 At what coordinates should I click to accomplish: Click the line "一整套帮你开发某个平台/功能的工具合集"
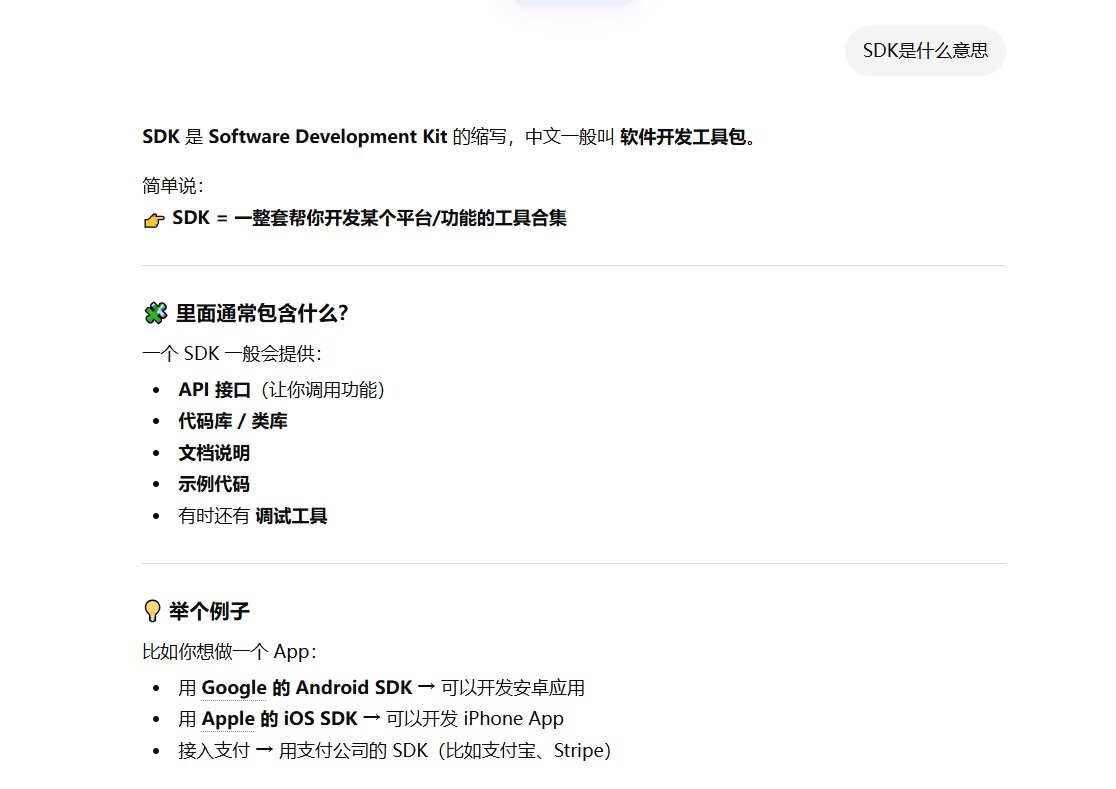pyautogui.click(x=400, y=218)
